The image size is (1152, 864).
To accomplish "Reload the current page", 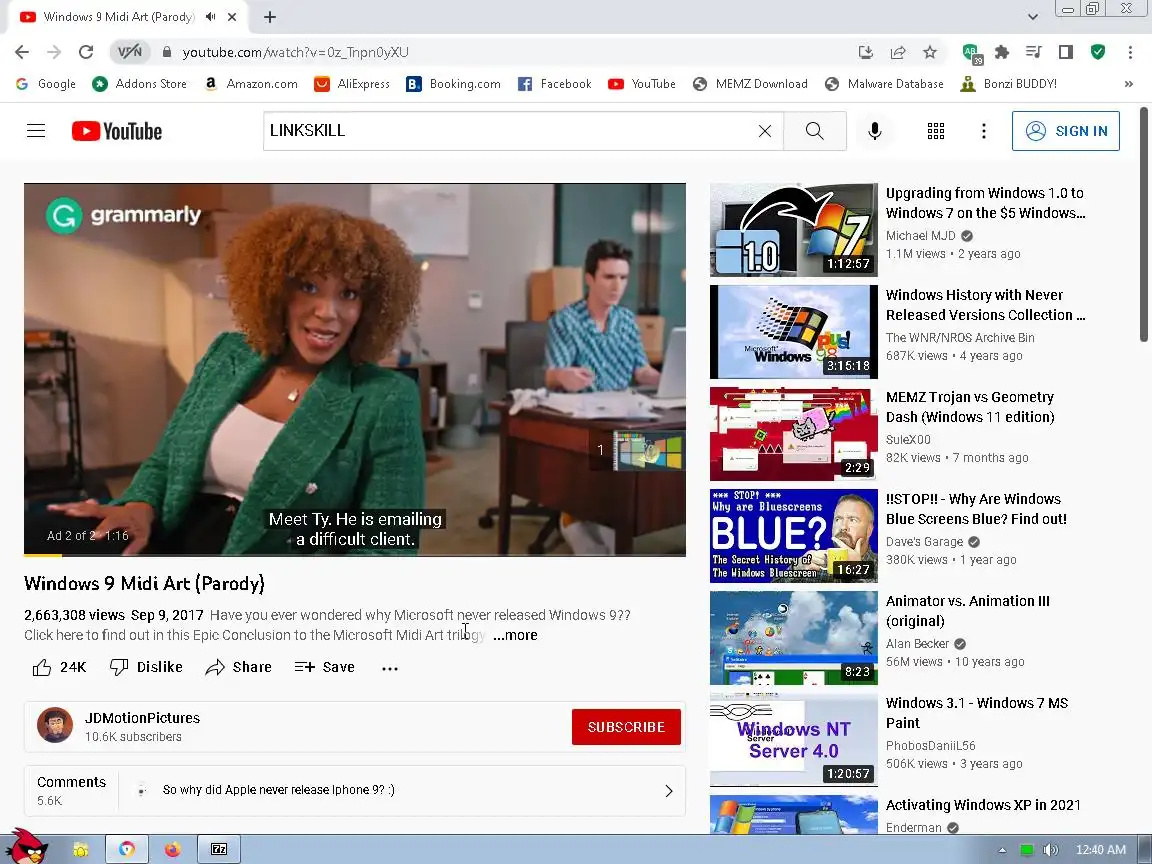I will 86,52.
